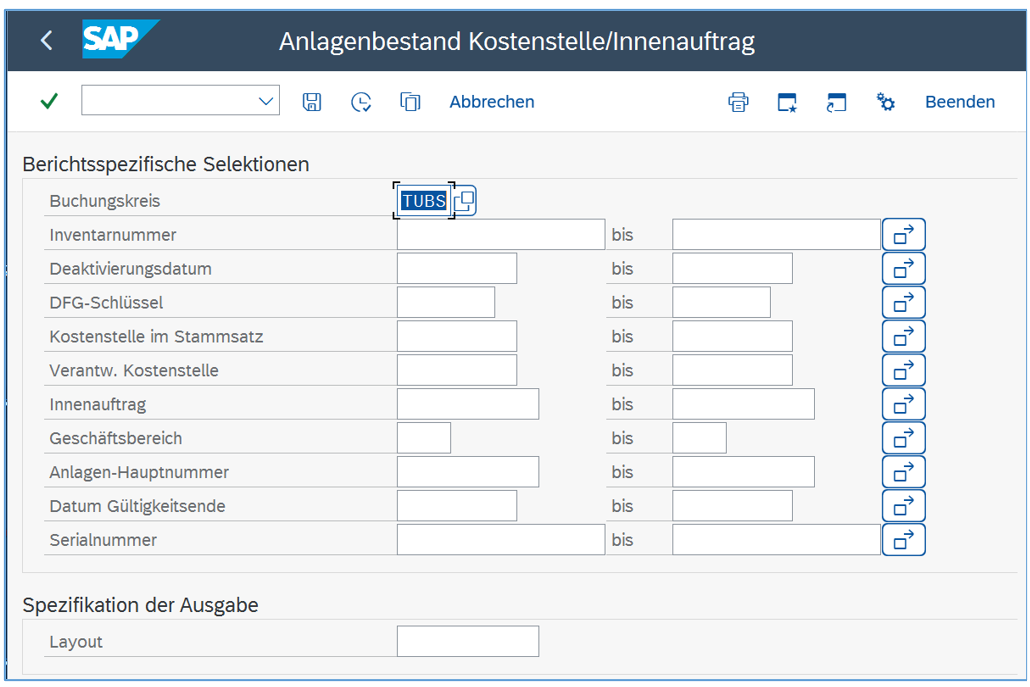Click the settings gear icon
The image size is (1030, 687).
(x=885, y=102)
